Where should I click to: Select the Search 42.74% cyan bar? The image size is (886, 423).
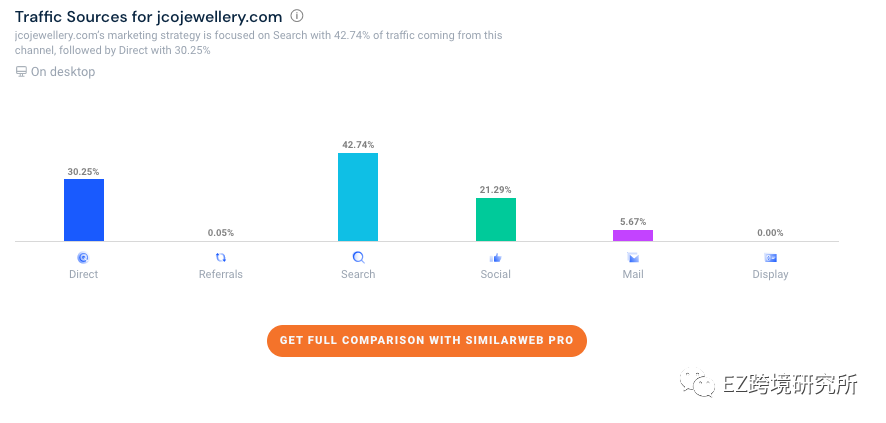point(358,197)
